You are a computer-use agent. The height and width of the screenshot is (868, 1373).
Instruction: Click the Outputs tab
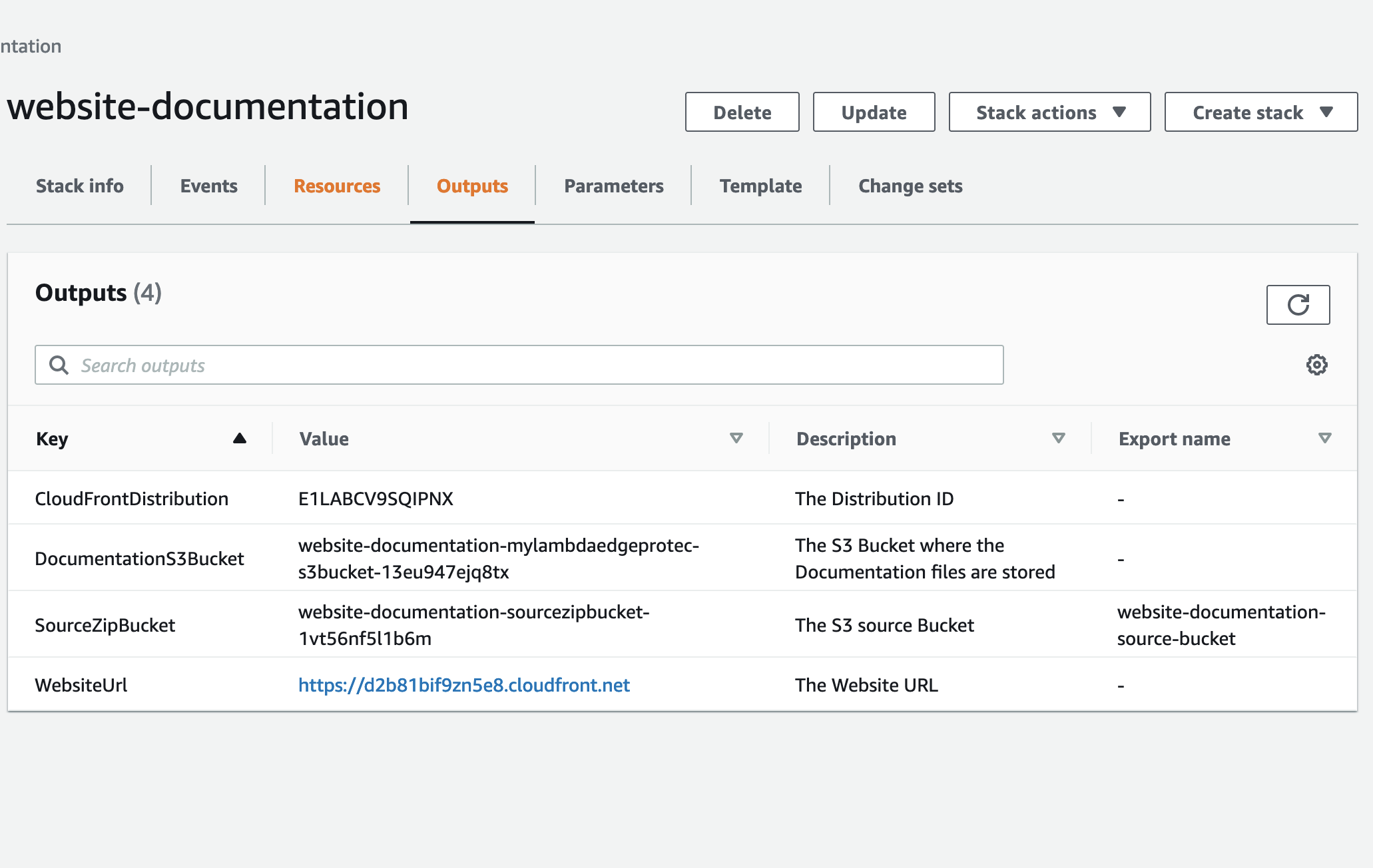pos(472,186)
